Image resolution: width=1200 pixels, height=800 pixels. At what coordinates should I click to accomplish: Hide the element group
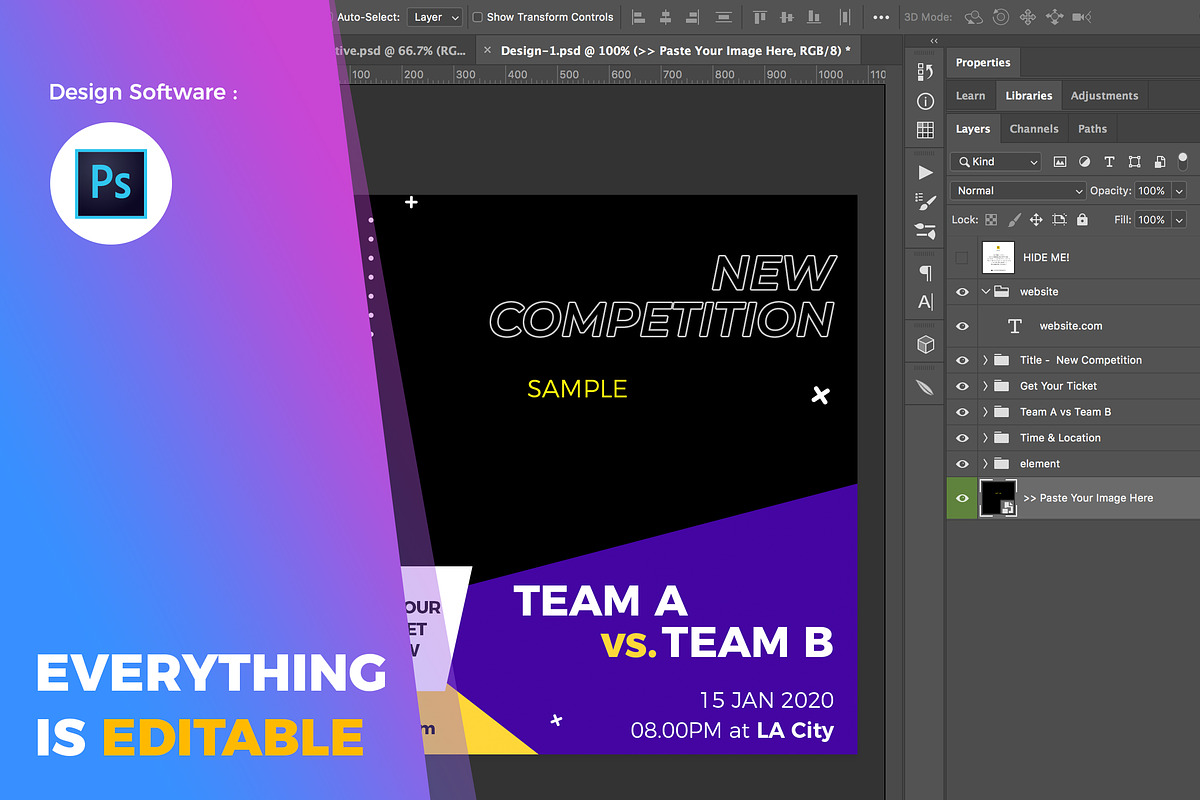[962, 464]
